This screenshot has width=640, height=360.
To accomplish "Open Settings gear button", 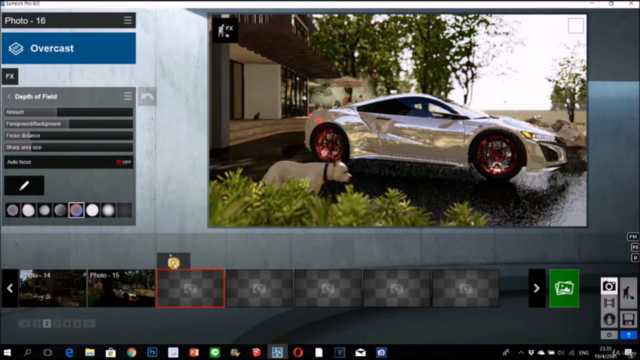I will [x=609, y=335].
